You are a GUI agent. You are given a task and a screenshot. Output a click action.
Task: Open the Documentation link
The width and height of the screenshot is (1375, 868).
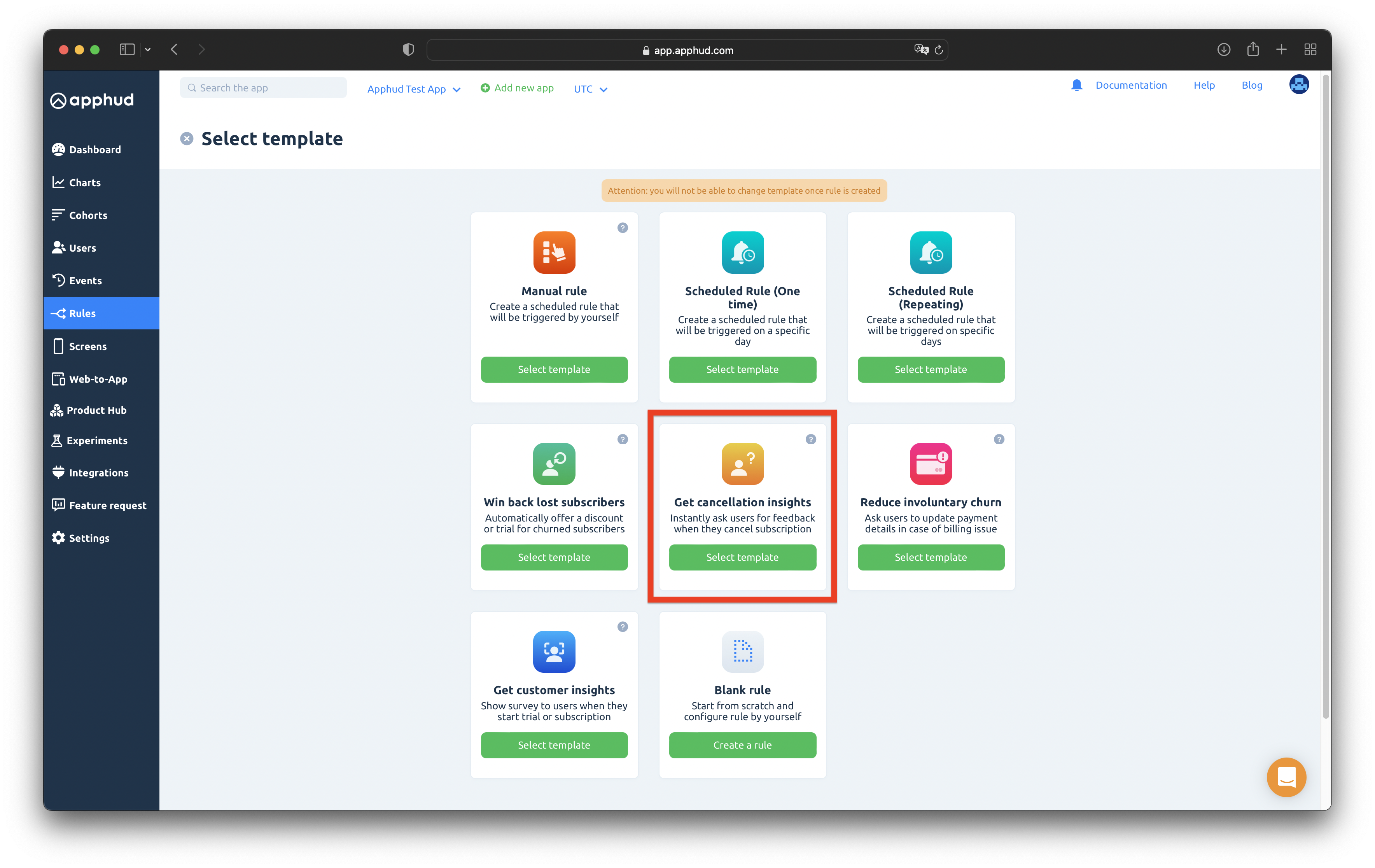pos(1131,85)
